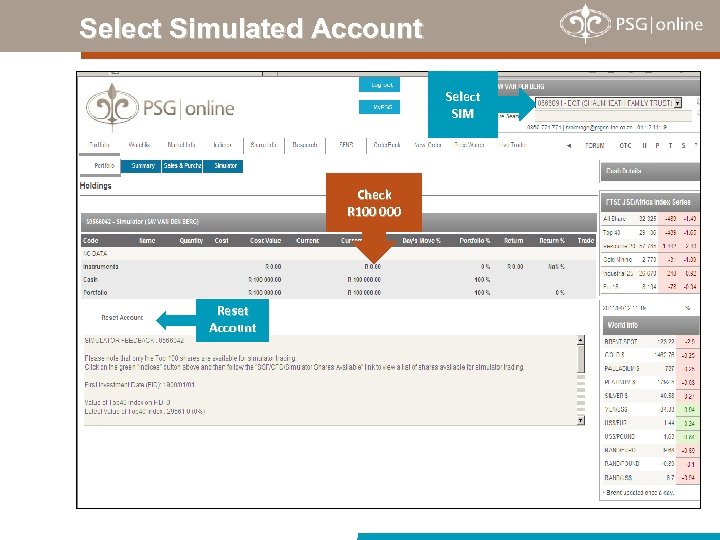Image resolution: width=720 pixels, height=540 pixels.
Task: Open the SENS menu item
Action: coord(346,145)
